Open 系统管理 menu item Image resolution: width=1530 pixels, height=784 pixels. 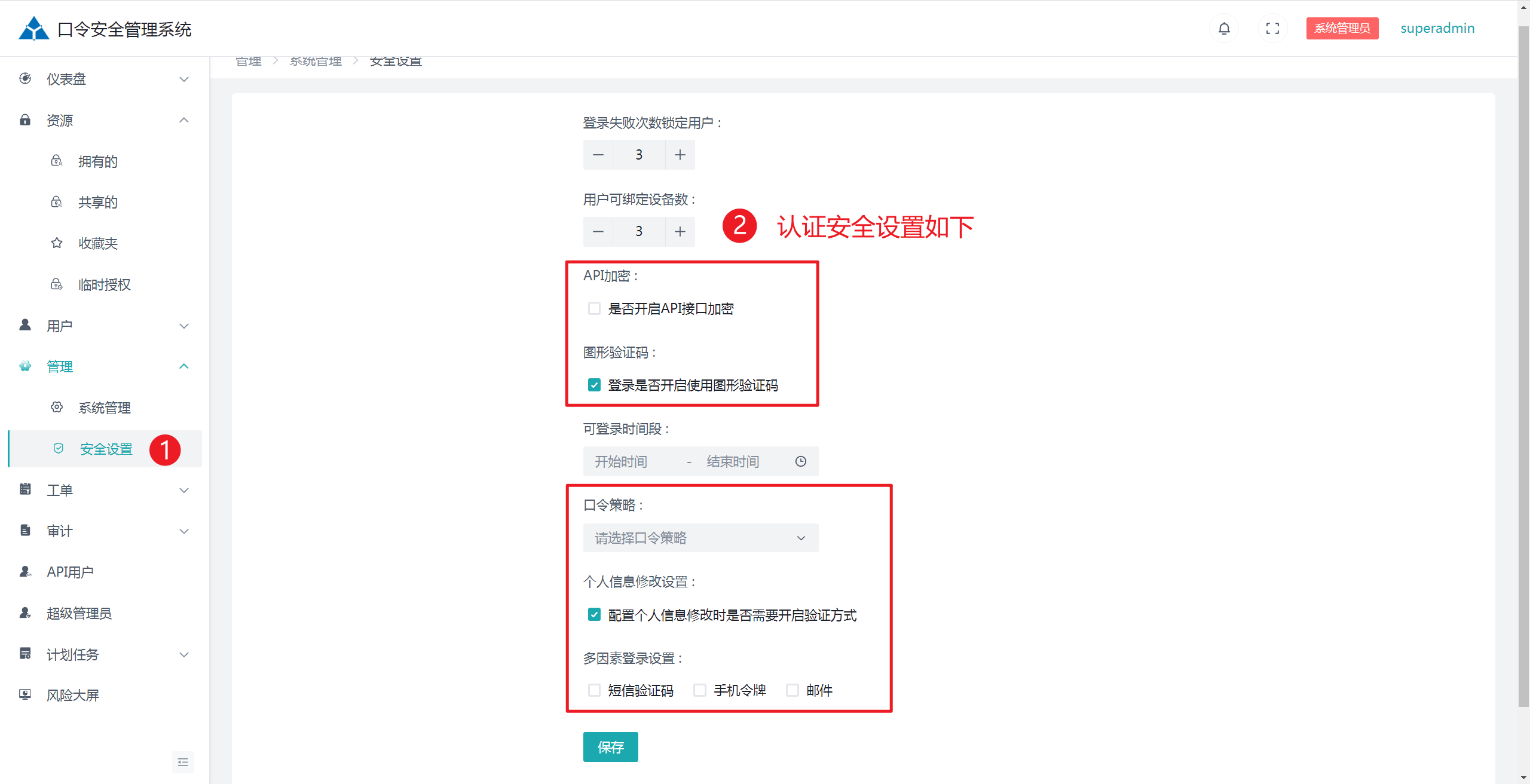(105, 408)
